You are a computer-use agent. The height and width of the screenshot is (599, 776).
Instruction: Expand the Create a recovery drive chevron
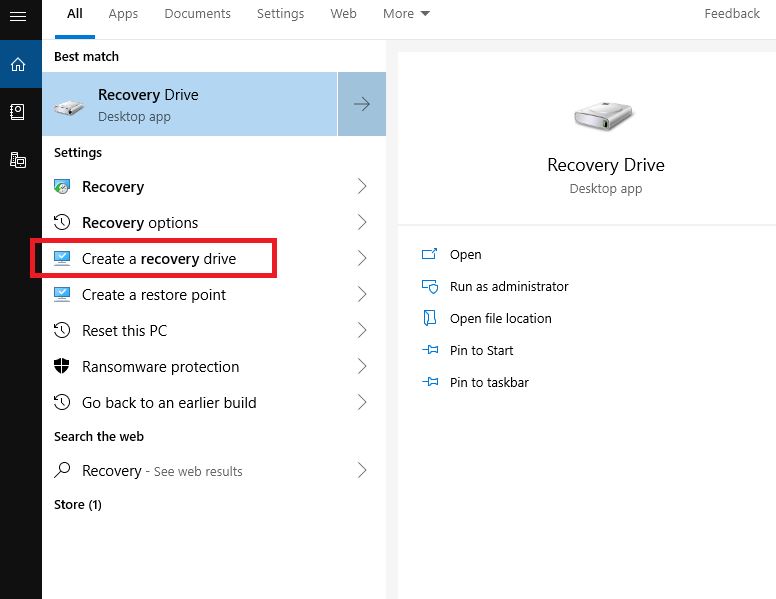click(362, 258)
